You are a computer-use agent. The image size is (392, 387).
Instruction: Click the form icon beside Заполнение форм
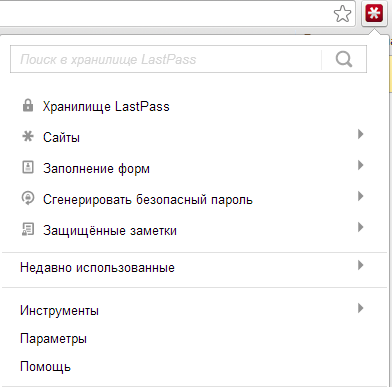(x=28, y=167)
